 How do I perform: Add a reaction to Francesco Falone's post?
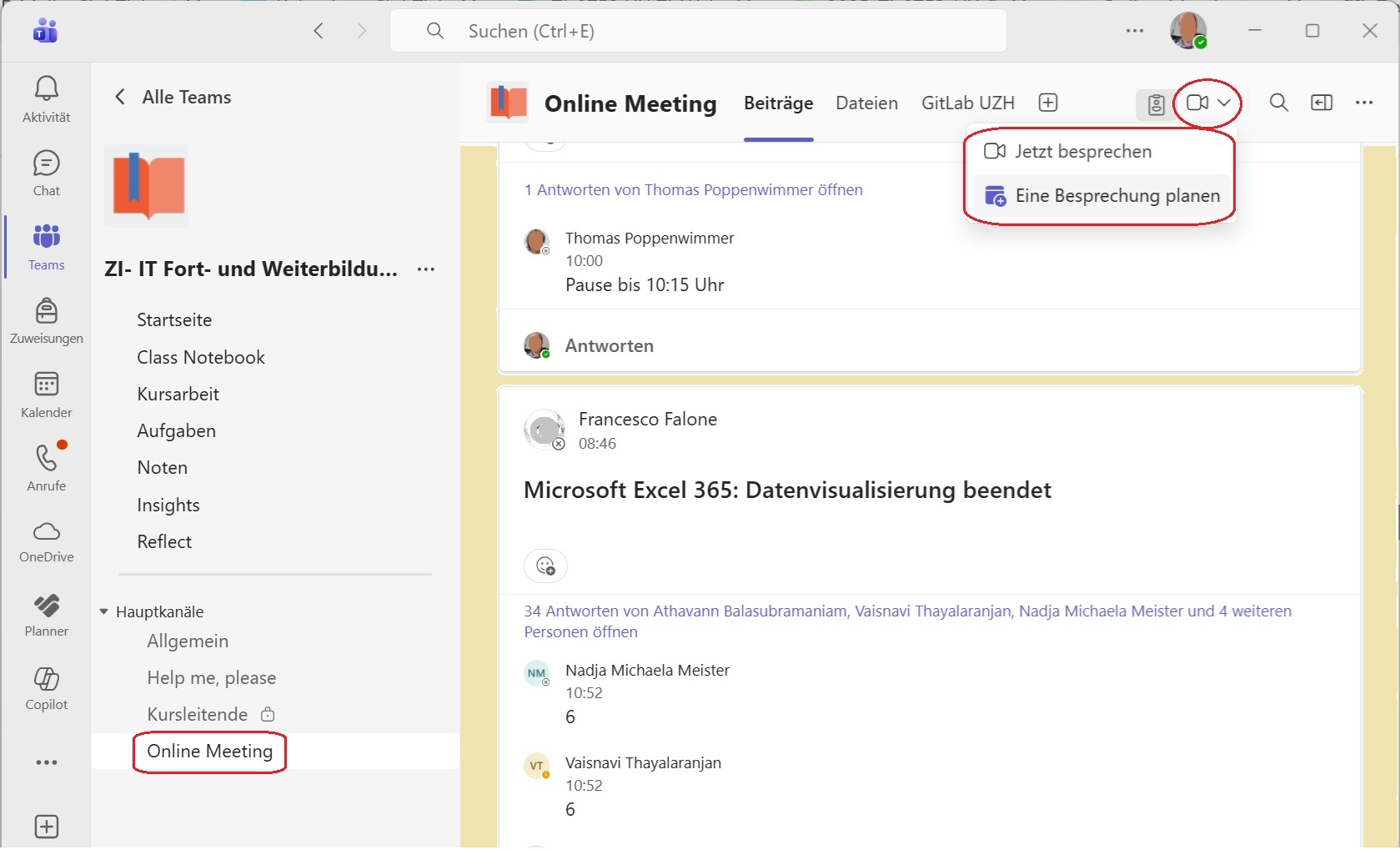pos(546,566)
